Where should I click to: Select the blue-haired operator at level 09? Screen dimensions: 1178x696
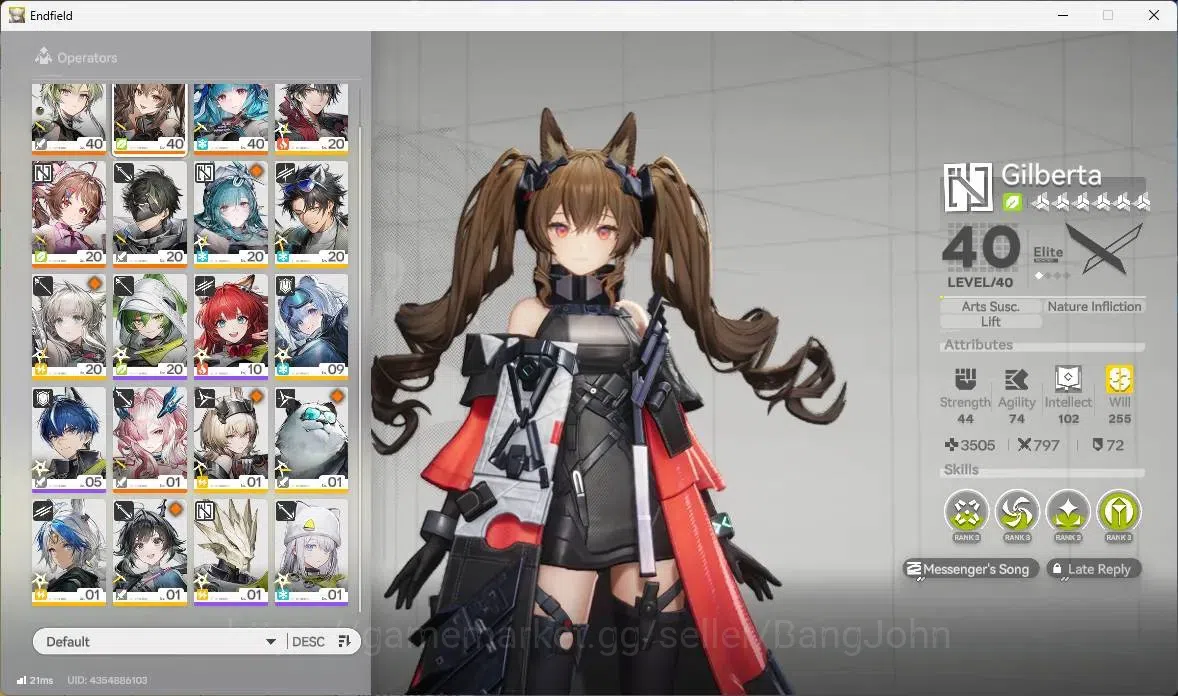(x=312, y=326)
